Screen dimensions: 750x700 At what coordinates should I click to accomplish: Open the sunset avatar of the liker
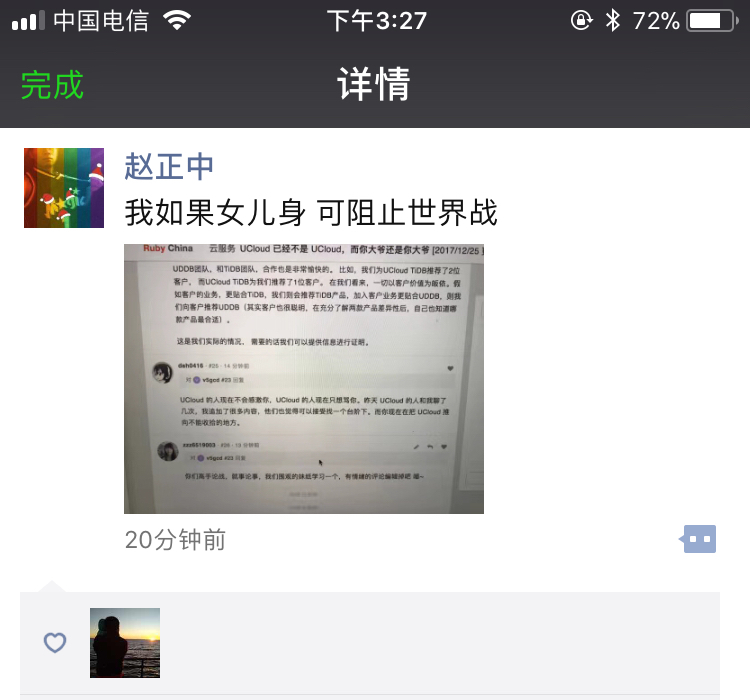tap(125, 643)
